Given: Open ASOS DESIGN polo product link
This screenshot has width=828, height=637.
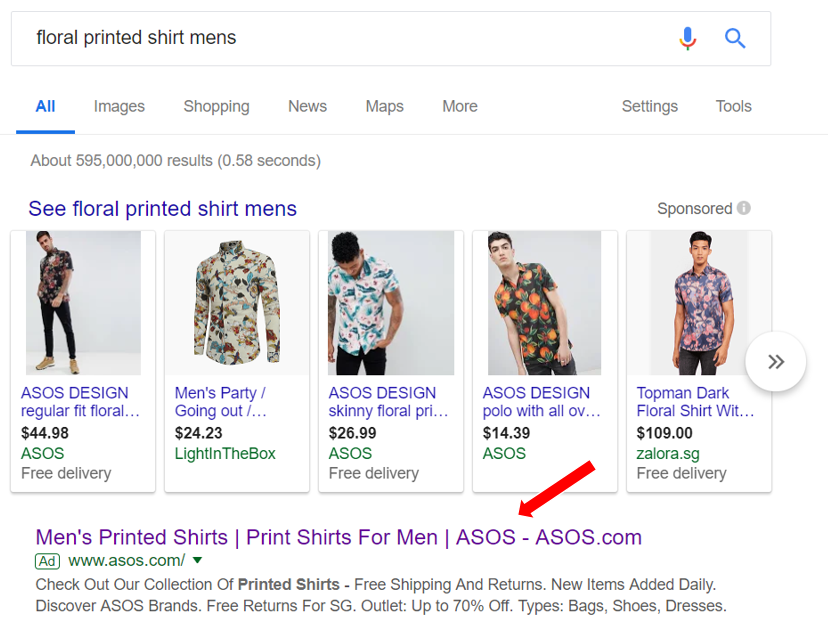Looking at the screenshot, I should coord(542,402).
